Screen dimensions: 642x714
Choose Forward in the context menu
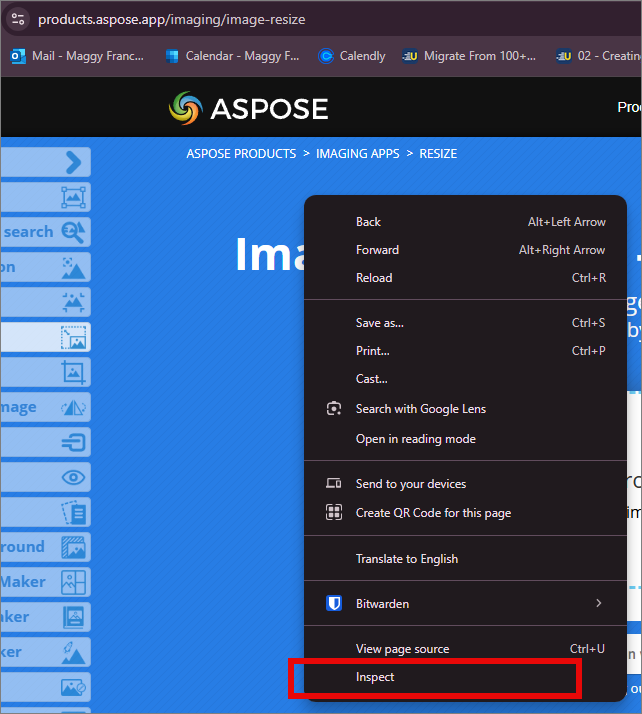[465, 250]
